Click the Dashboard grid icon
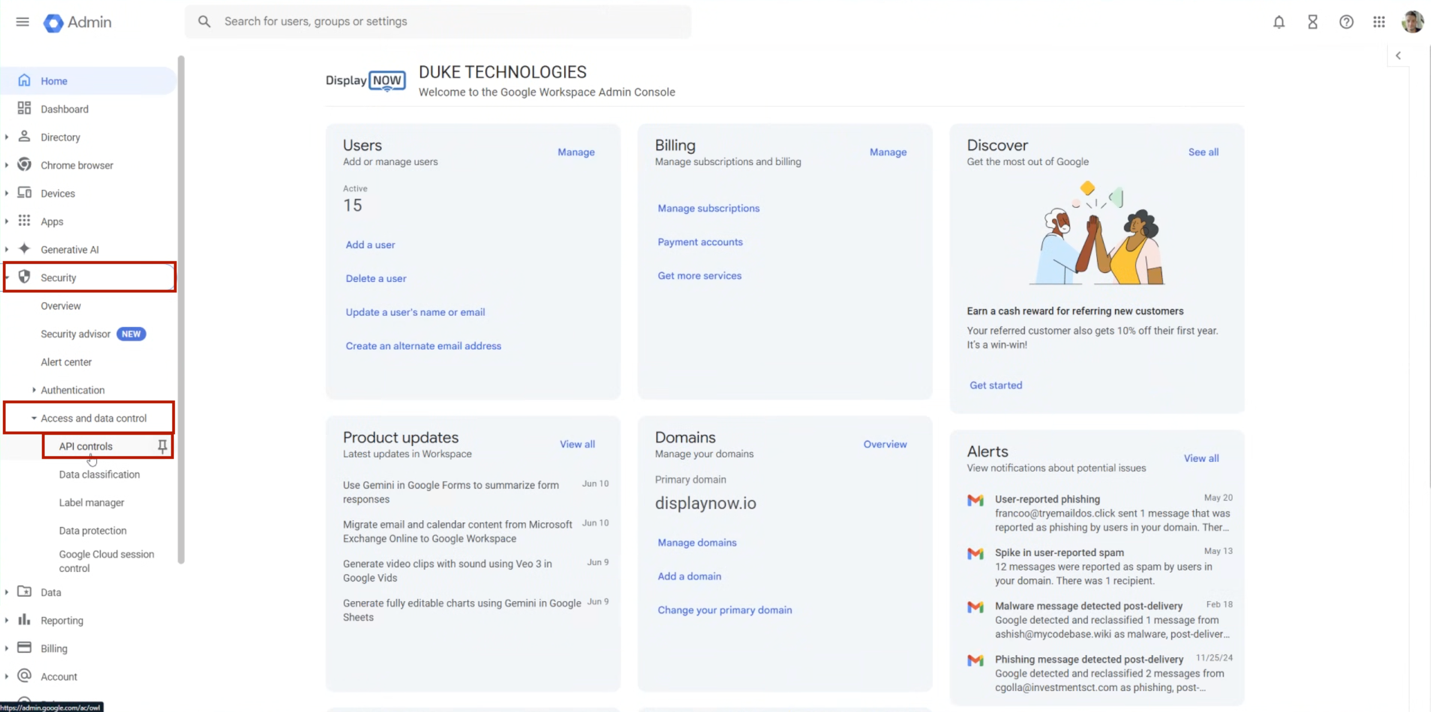Screen dimensions: 1431x712 tap(24, 108)
